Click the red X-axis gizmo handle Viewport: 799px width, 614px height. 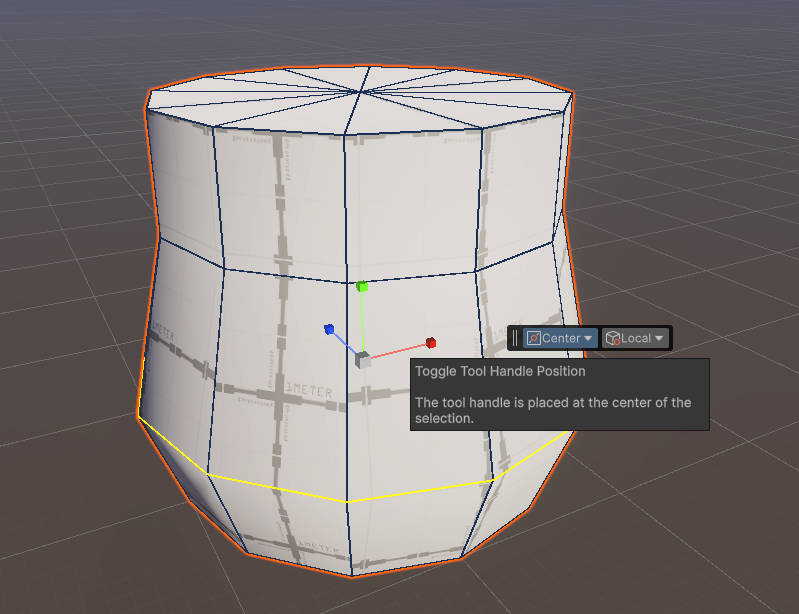pyautogui.click(x=431, y=342)
